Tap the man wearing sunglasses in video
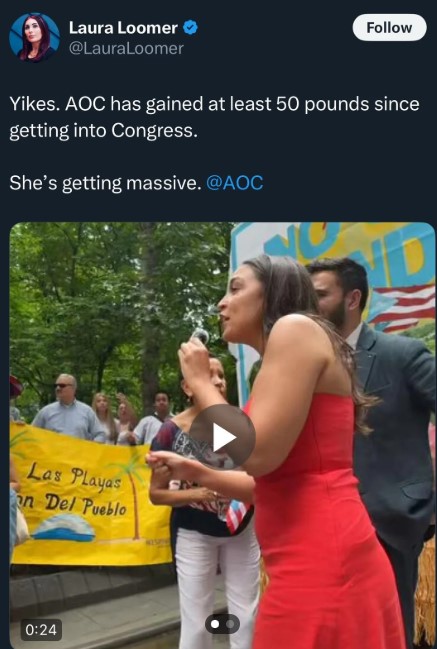Screen dimensions: 437x649 pos(68,408)
